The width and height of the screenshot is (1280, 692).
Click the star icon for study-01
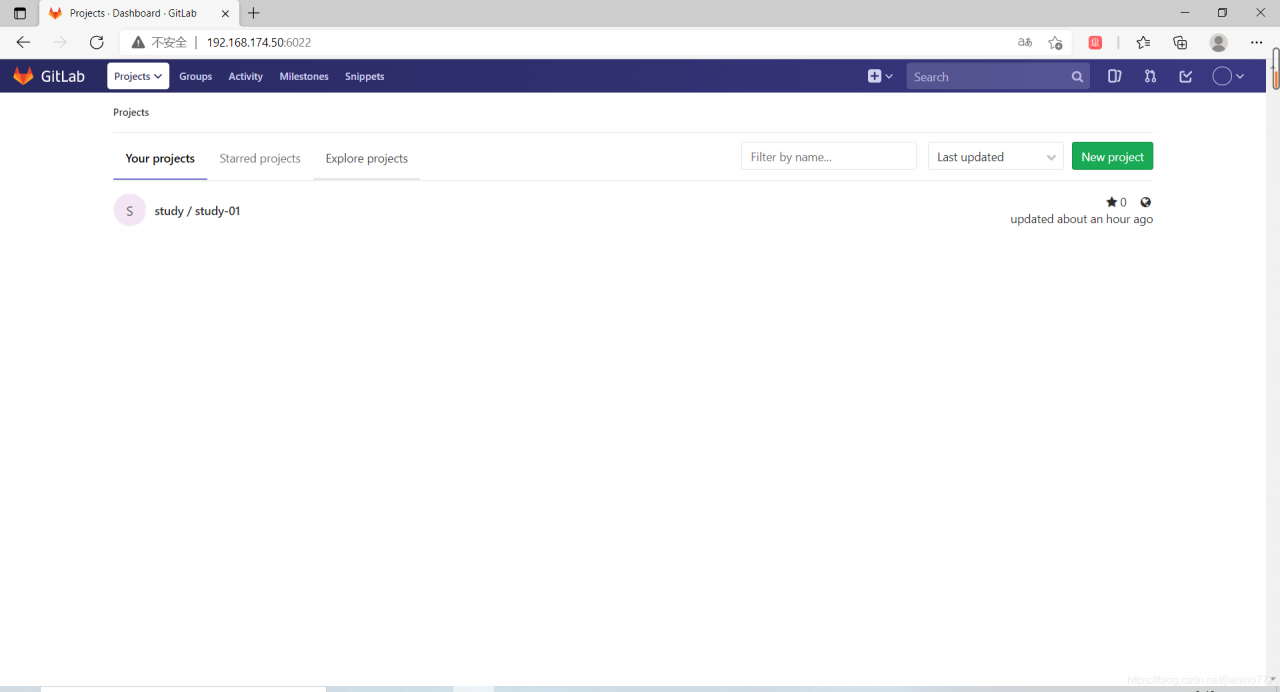click(1111, 202)
